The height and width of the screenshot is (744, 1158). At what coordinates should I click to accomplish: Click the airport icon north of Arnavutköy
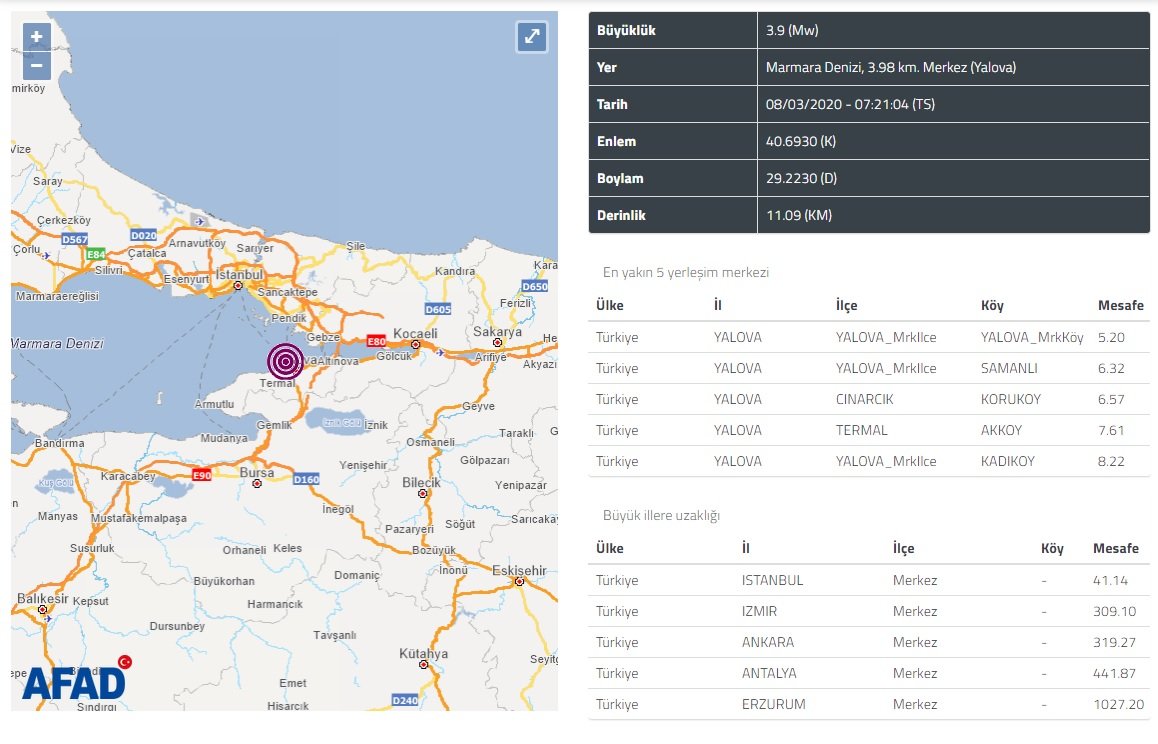pos(201,222)
